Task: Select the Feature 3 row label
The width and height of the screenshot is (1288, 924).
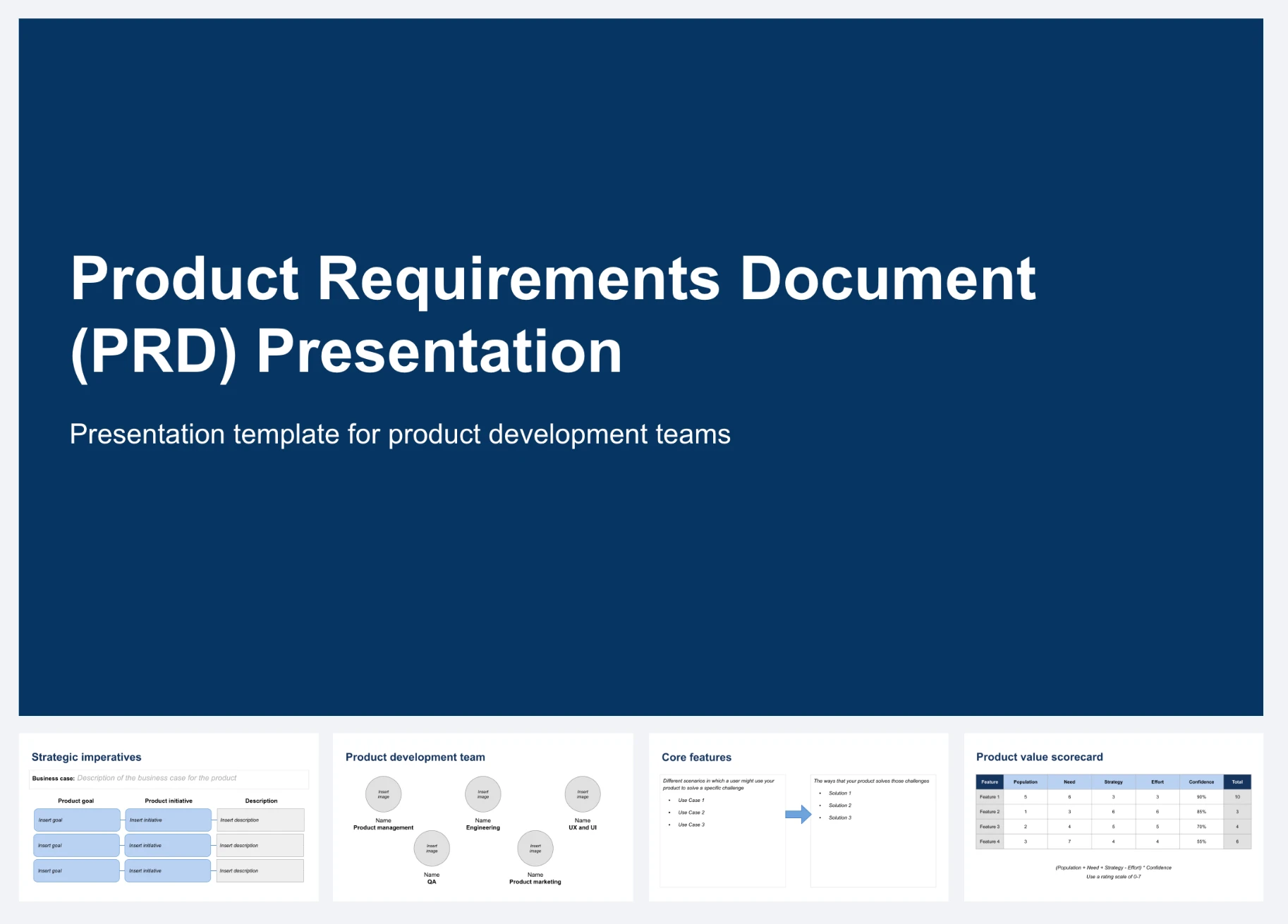Action: pos(990,827)
